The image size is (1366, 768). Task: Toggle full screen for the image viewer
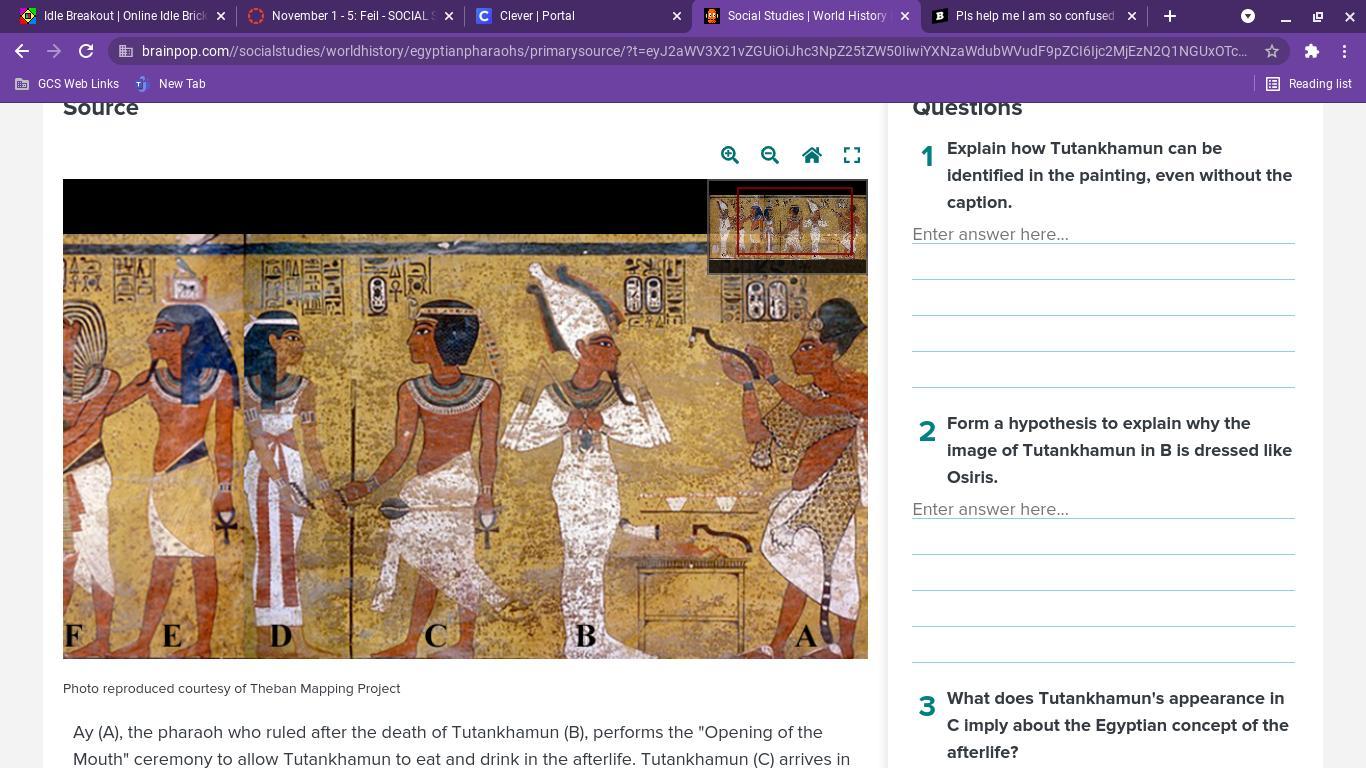tap(852, 155)
